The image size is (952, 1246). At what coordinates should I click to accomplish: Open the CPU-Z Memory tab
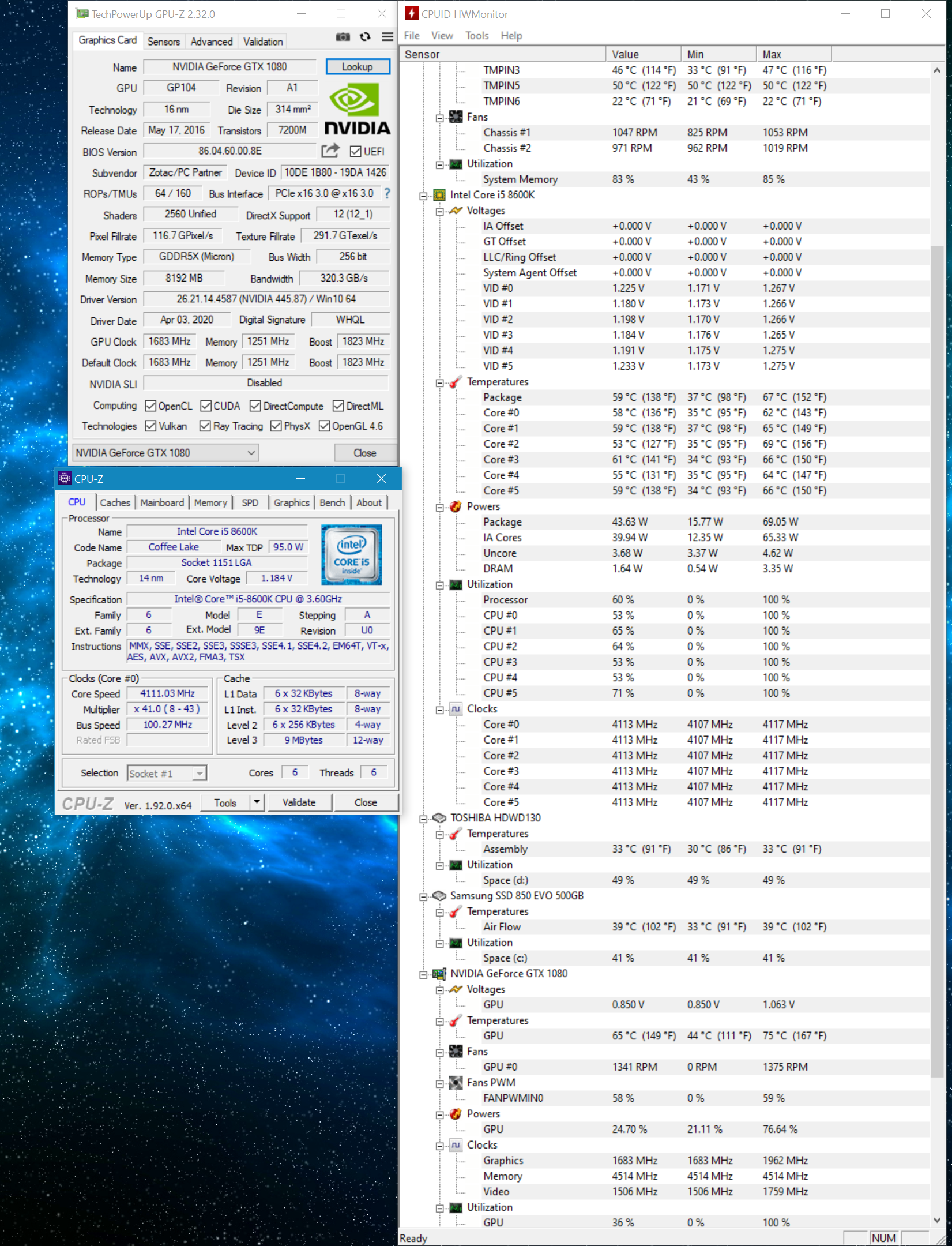click(210, 502)
